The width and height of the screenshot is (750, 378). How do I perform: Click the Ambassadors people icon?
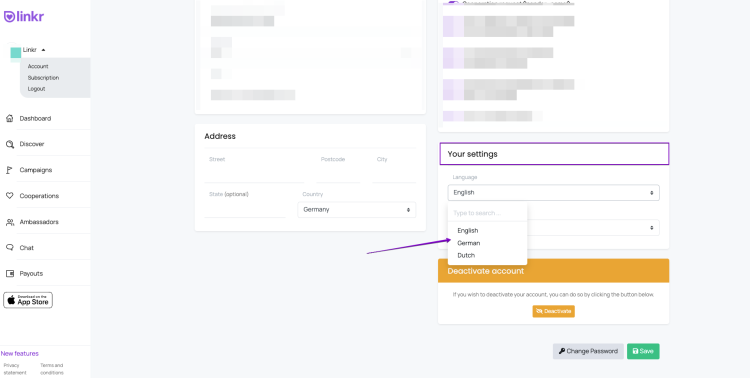click(x=10, y=222)
